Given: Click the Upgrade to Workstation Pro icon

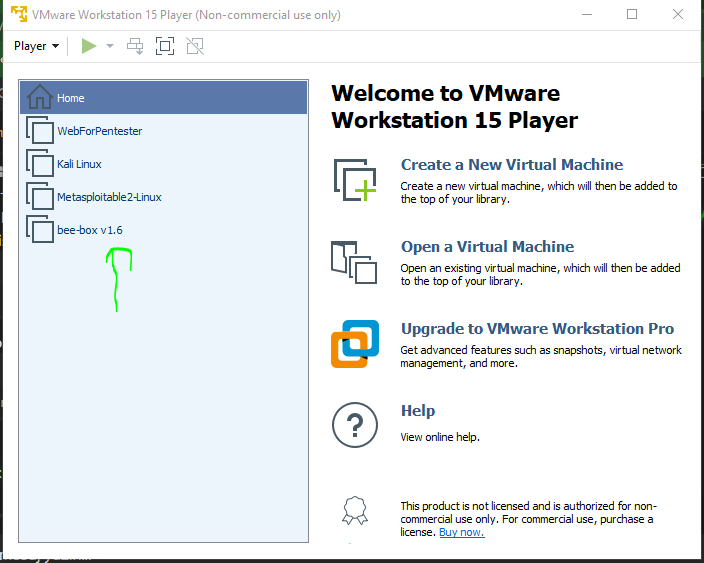Looking at the screenshot, I should click(355, 344).
